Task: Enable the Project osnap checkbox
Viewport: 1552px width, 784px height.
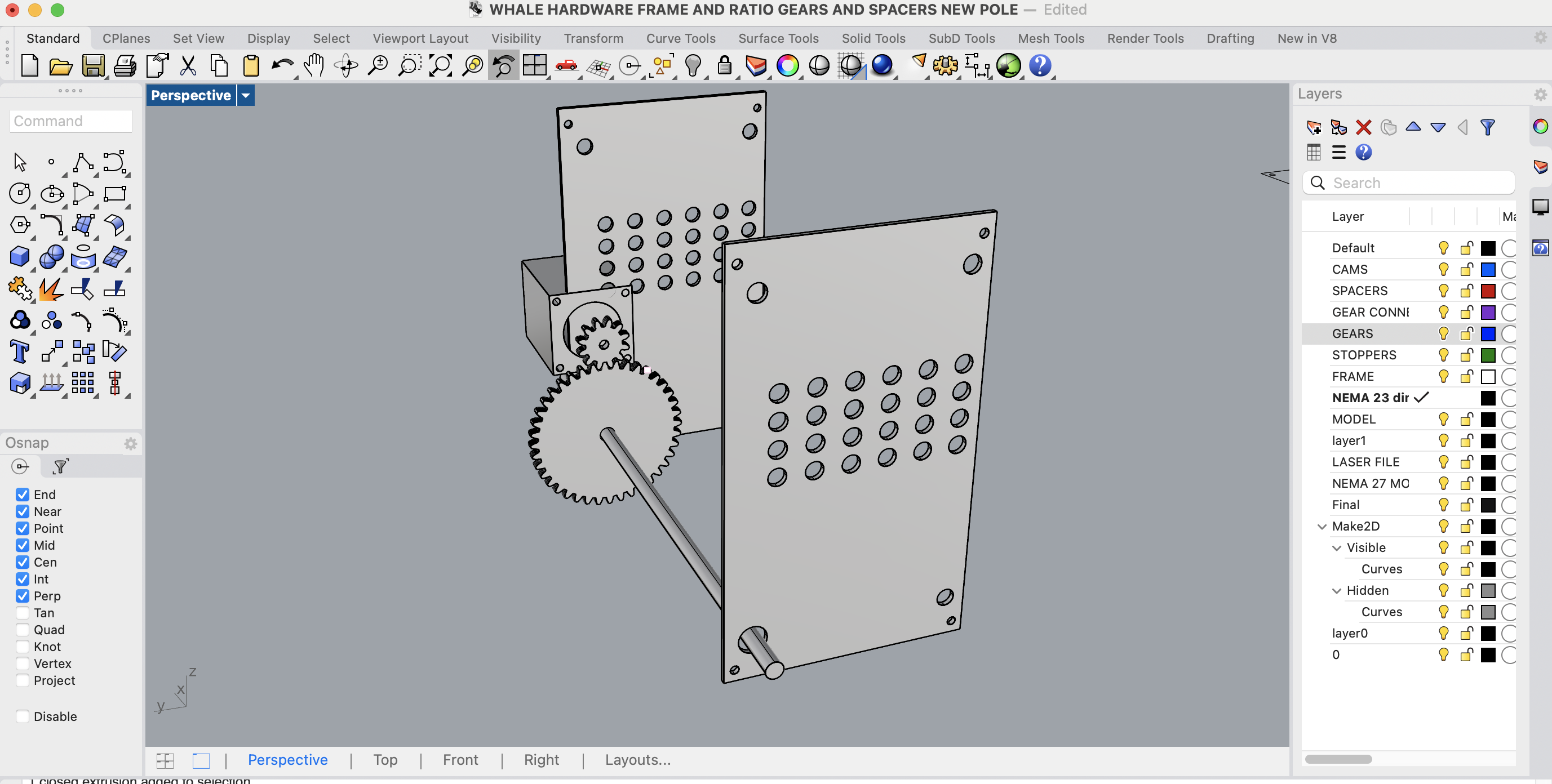Action: (x=23, y=680)
